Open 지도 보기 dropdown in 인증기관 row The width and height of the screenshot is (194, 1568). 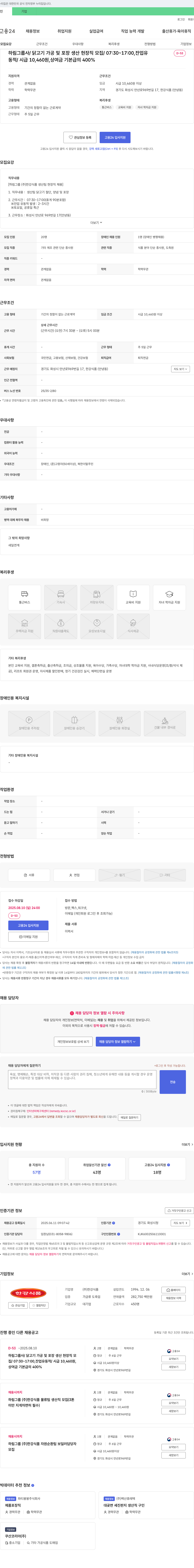click(181, 1223)
